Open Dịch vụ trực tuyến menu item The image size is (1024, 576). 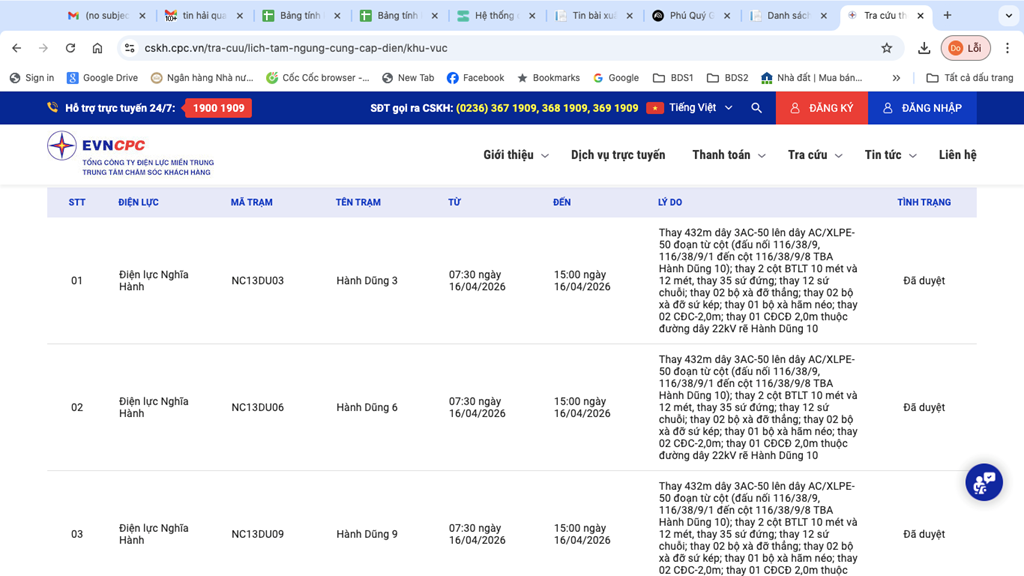point(617,155)
